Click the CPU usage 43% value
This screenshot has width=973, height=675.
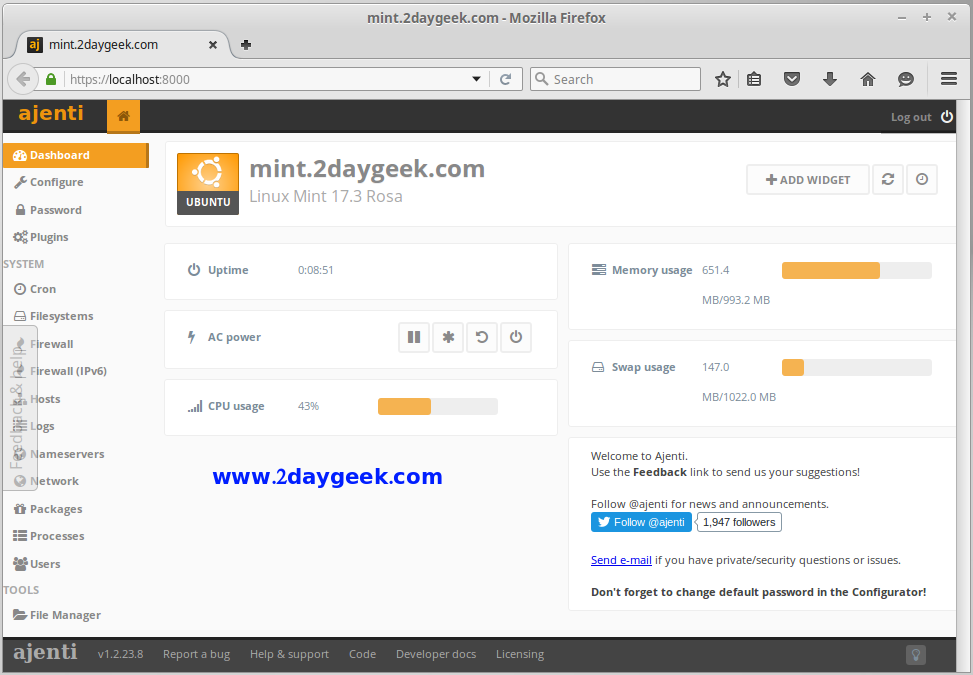pyautogui.click(x=308, y=406)
